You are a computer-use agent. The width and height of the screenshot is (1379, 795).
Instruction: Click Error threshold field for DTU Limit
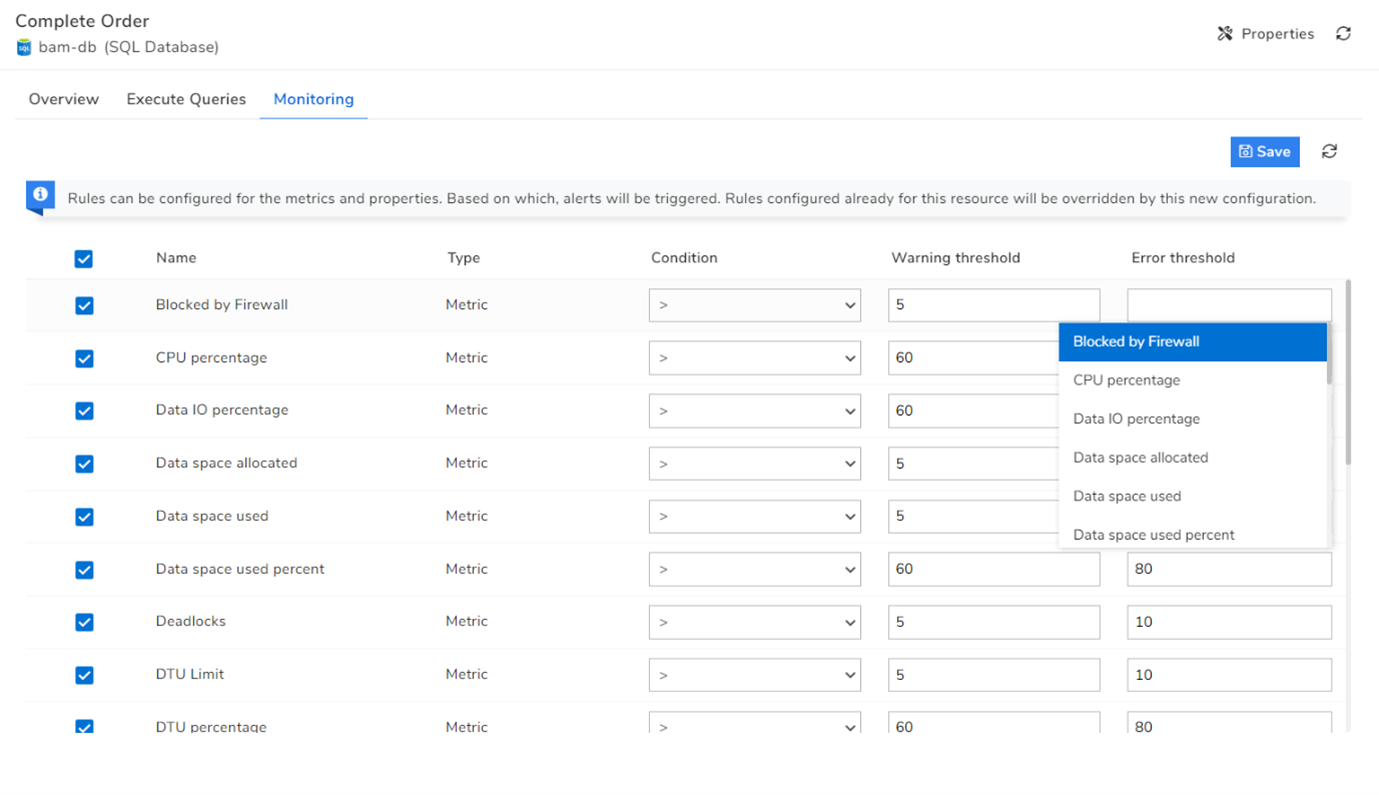[1229, 675]
